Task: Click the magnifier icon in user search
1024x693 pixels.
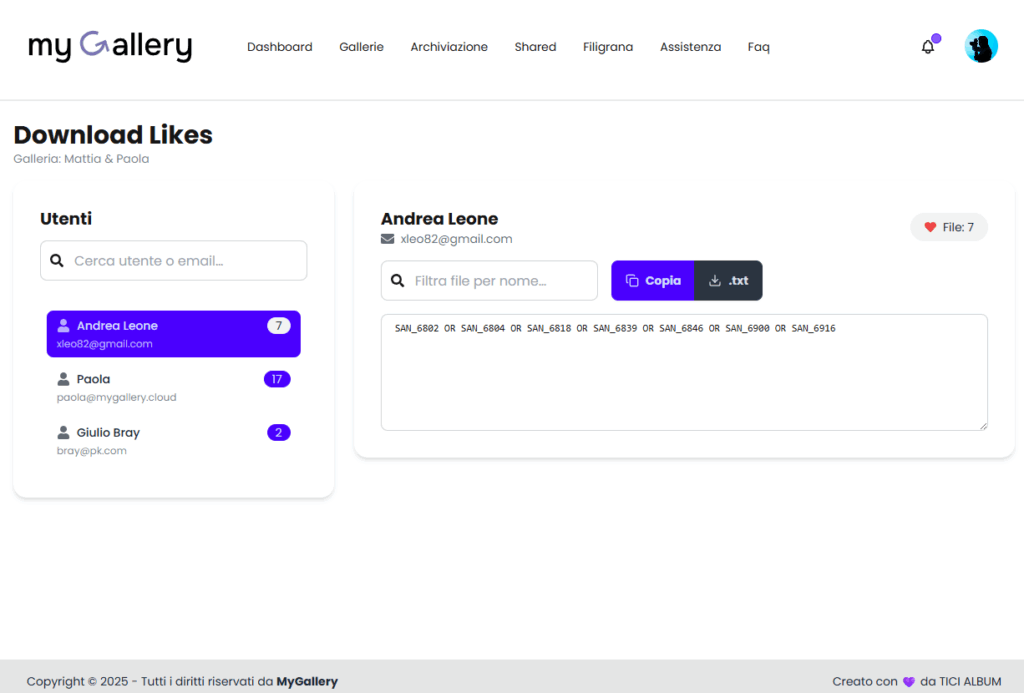Action: coord(57,260)
